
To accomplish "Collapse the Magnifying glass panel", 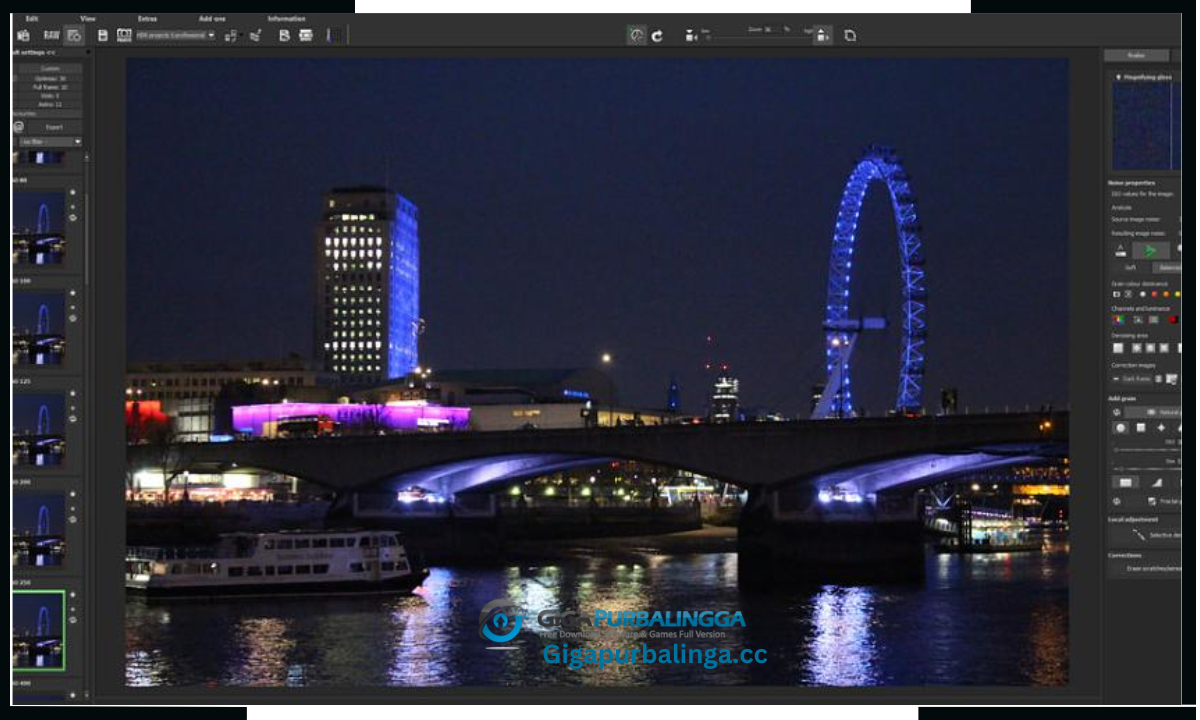I will click(x=1117, y=76).
